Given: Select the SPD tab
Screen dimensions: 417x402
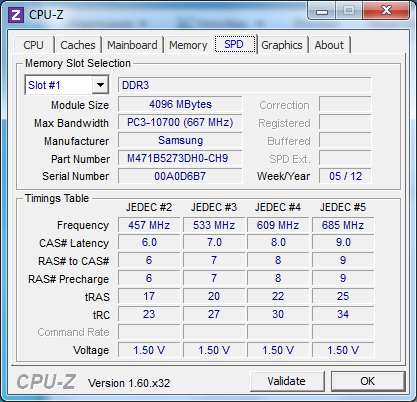Looking at the screenshot, I should click(x=235, y=44).
